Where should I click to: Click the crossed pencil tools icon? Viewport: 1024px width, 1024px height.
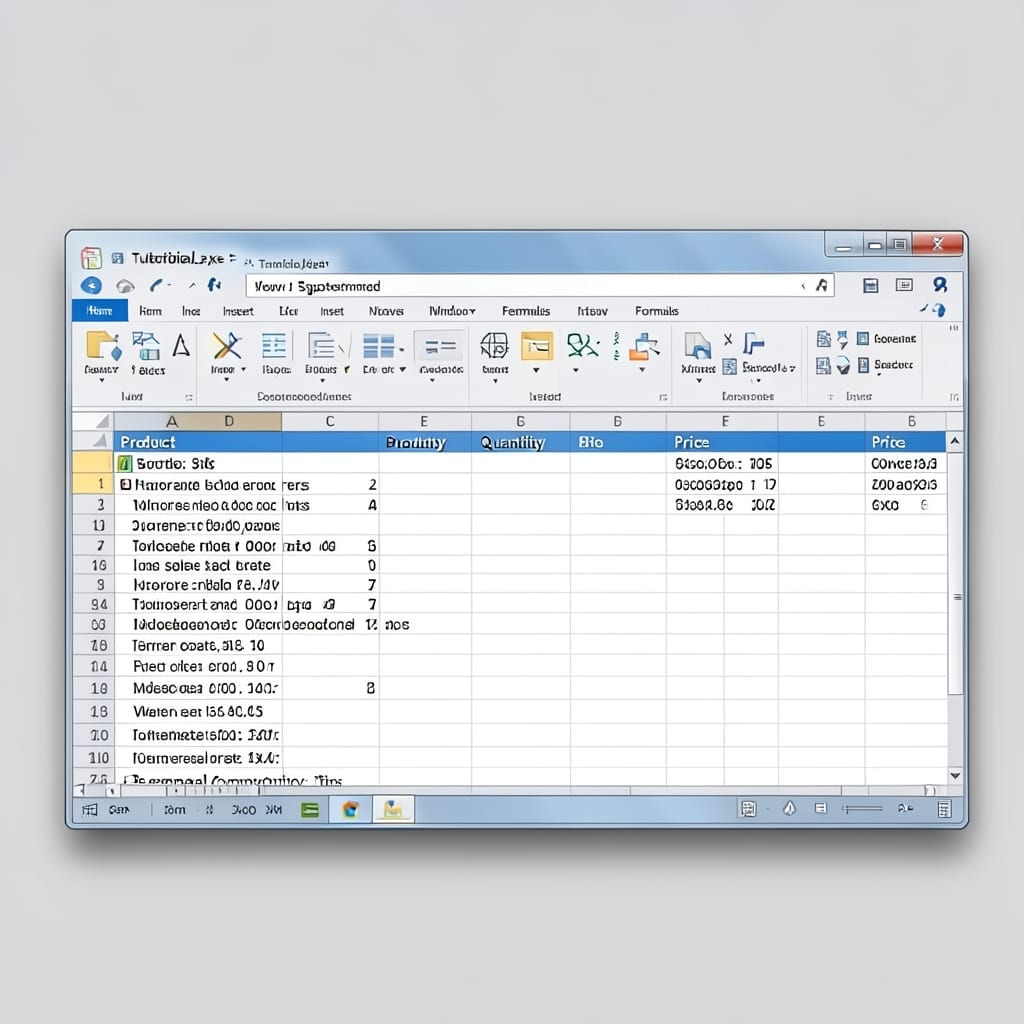[227, 345]
